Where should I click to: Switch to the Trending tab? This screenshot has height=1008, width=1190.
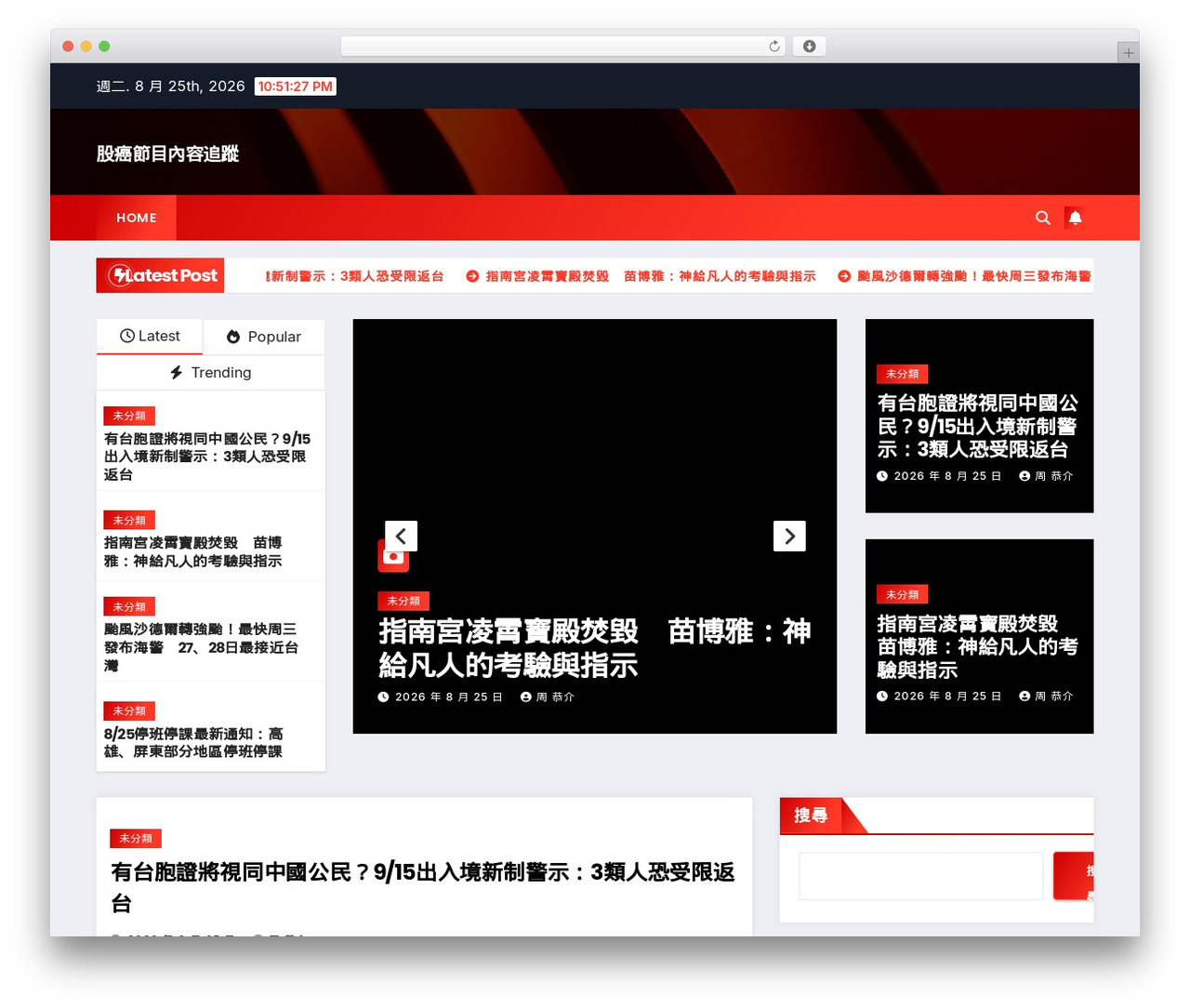point(210,373)
